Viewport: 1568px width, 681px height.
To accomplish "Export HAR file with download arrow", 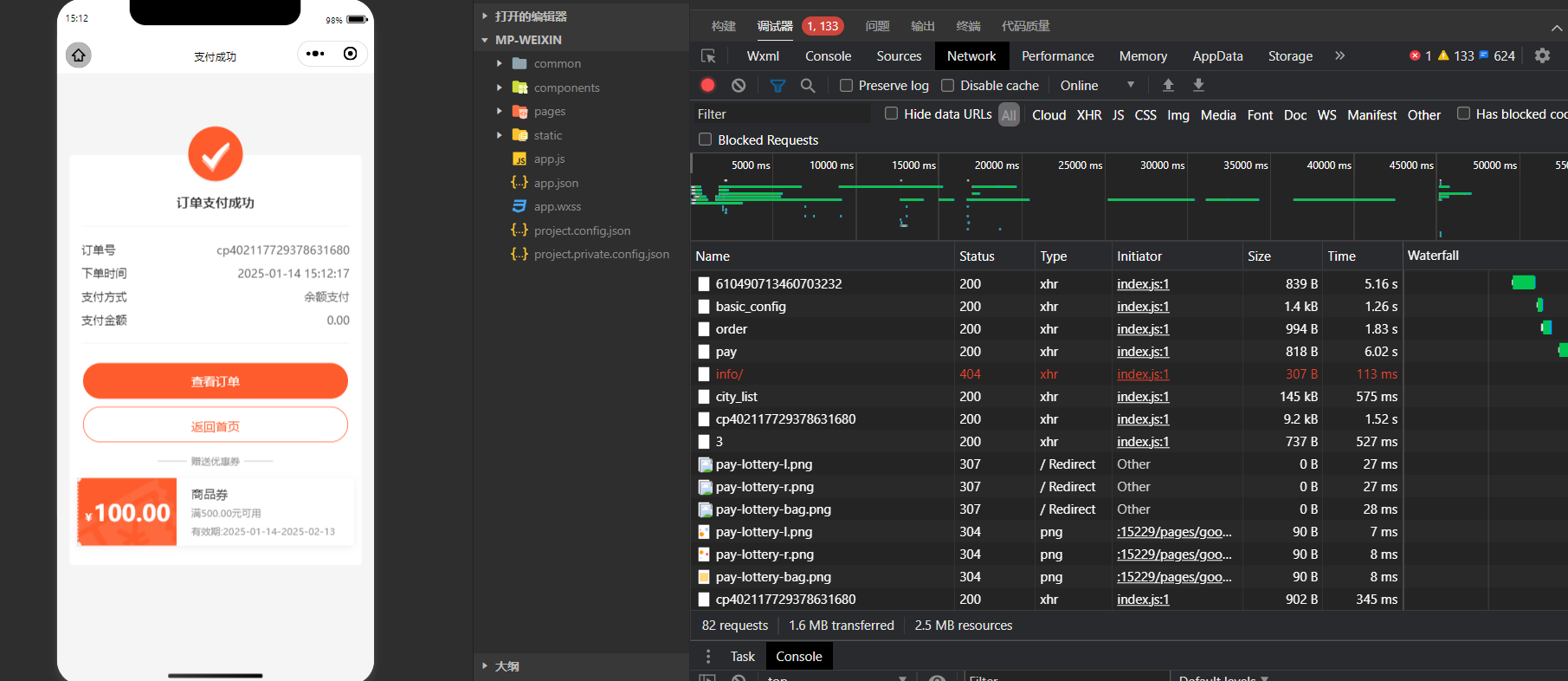I will point(1198,85).
